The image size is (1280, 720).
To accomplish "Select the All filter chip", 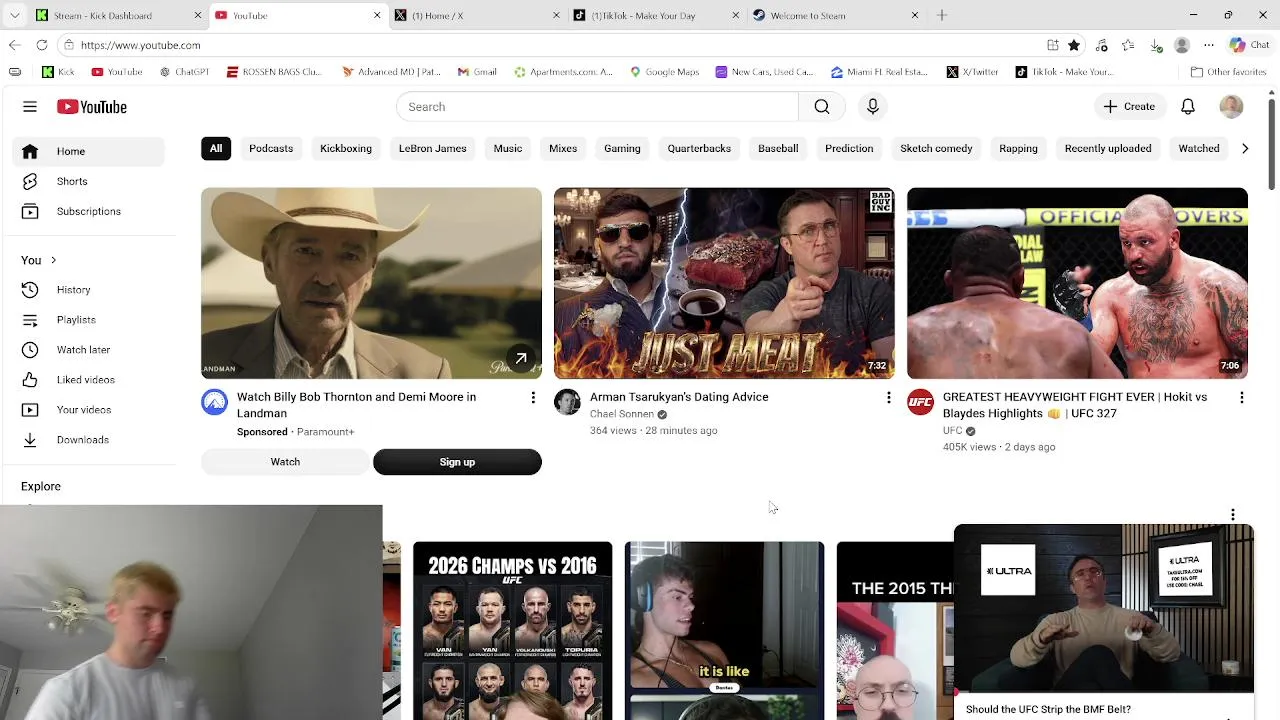I will pos(216,148).
